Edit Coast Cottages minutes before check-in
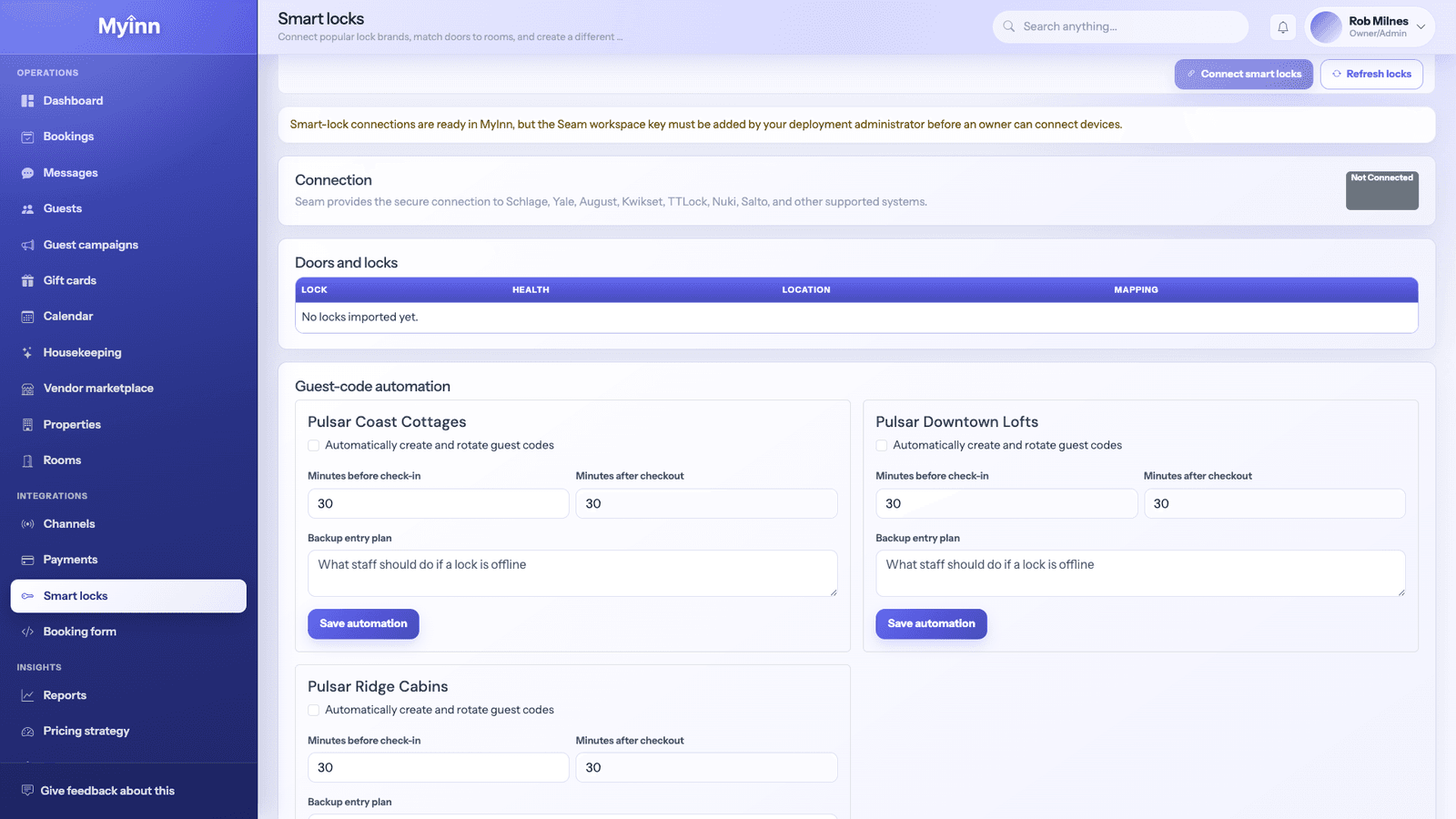The width and height of the screenshot is (1456, 819). click(438, 503)
